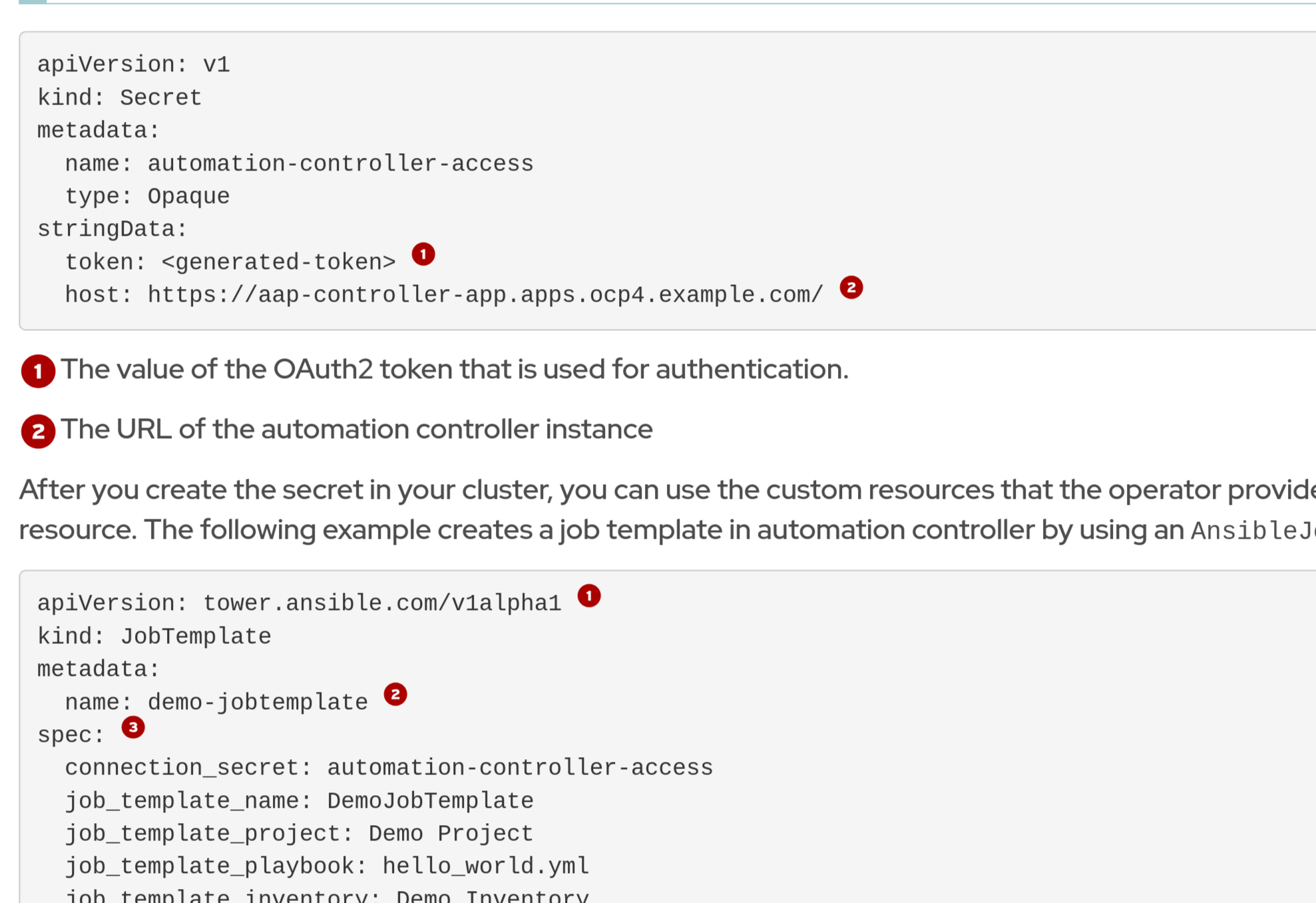Click the AnsibleJ inline code text
The image size is (1316, 903).
click(1251, 531)
